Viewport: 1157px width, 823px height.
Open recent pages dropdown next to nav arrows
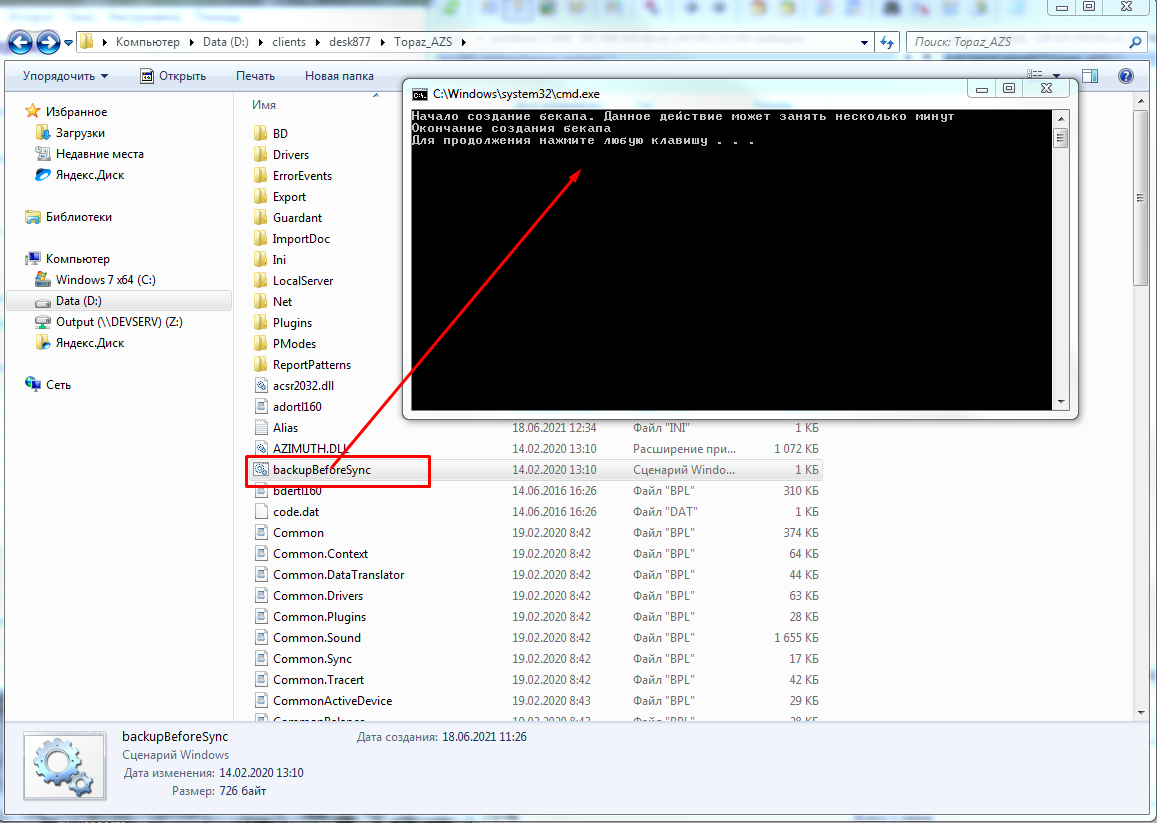pyautogui.click(x=69, y=43)
